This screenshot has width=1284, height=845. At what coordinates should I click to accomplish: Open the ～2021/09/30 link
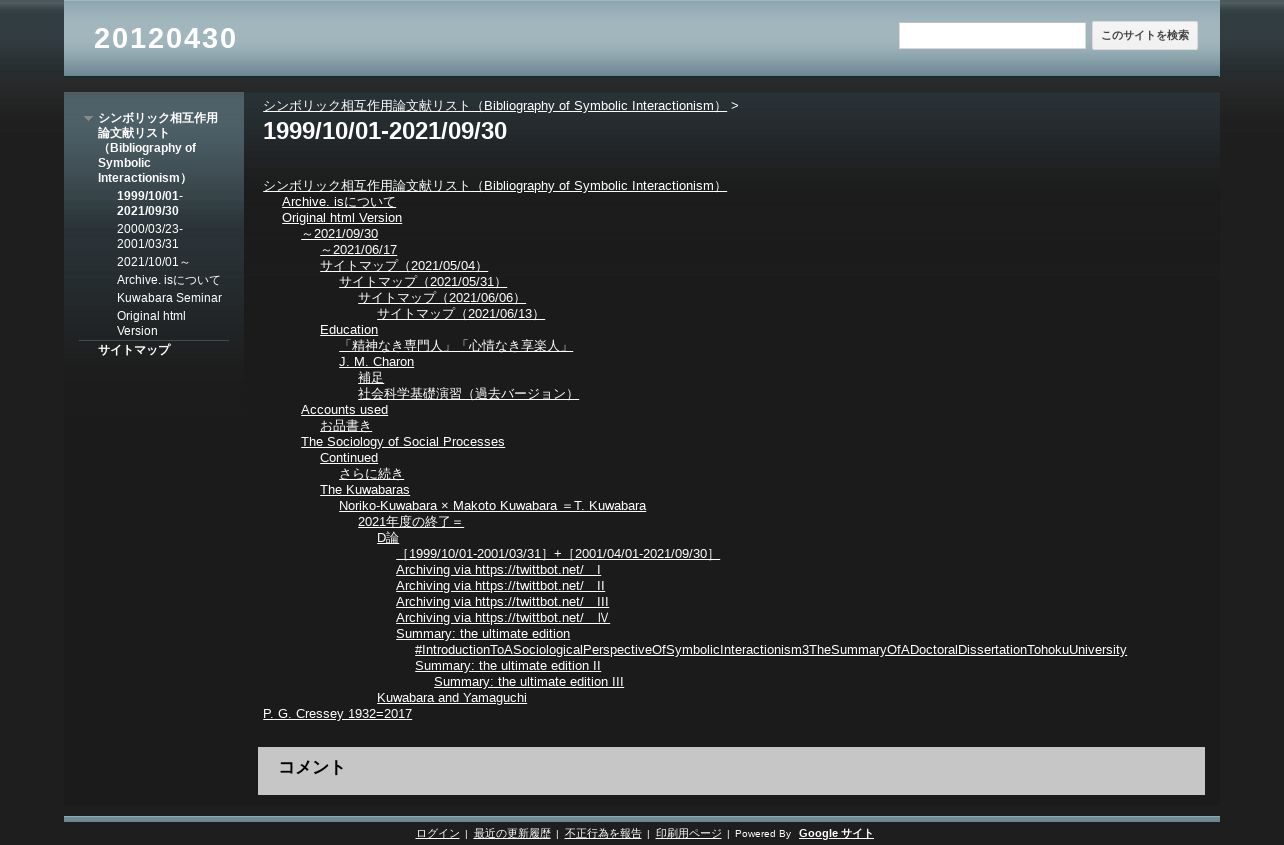pyautogui.click(x=339, y=233)
